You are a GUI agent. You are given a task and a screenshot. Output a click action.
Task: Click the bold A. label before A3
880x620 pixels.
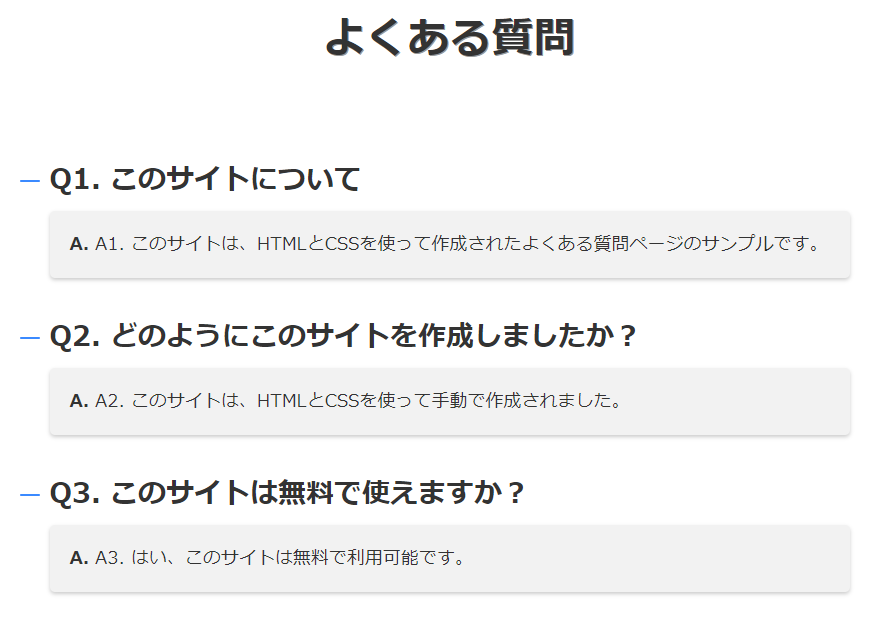point(79,558)
